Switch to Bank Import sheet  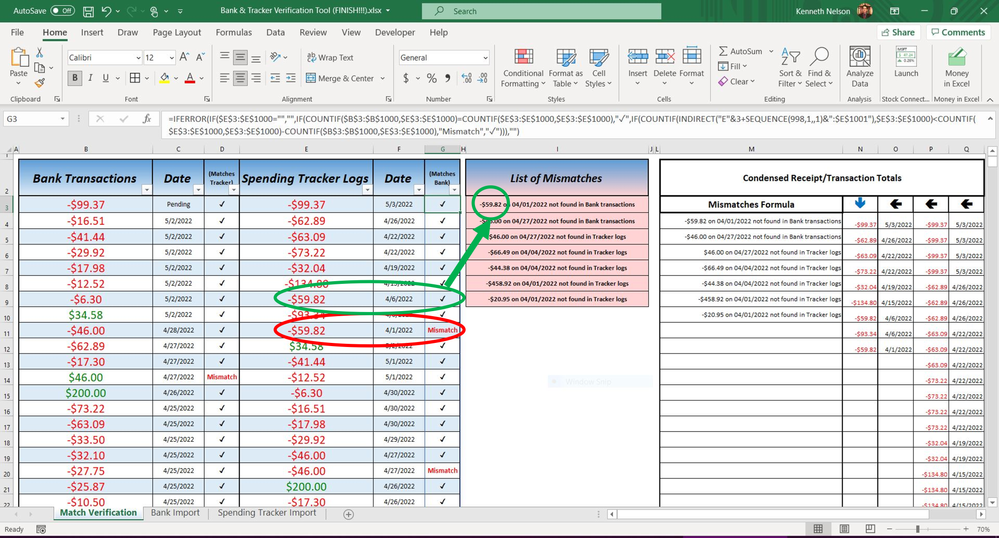175,513
